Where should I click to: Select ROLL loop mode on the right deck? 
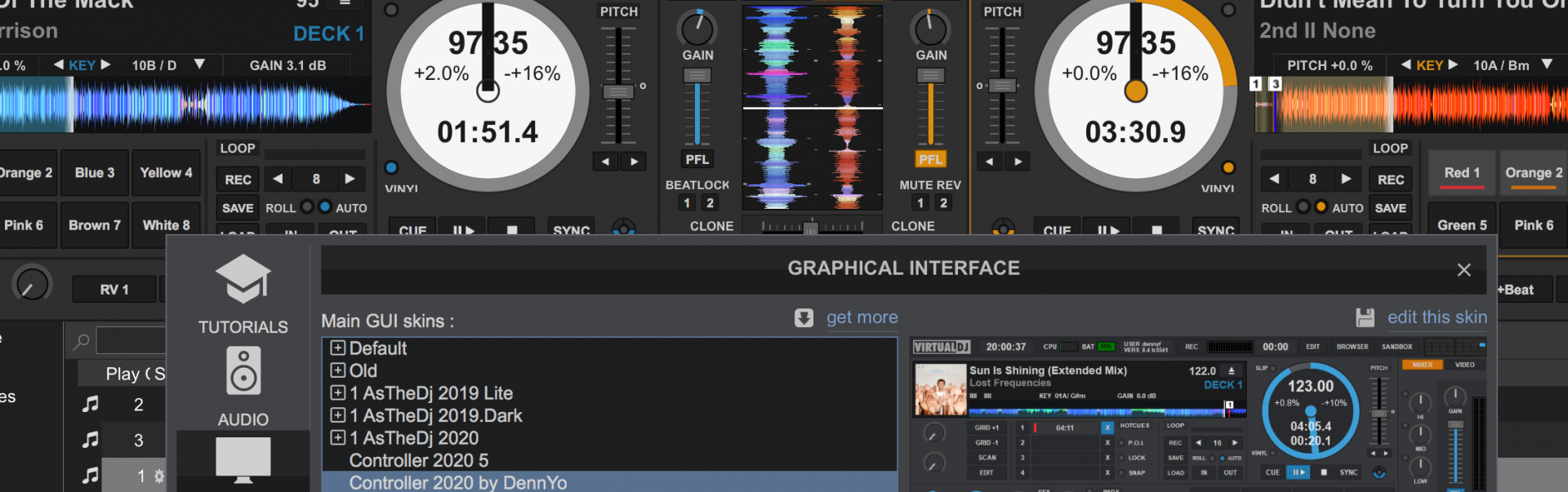click(1303, 207)
